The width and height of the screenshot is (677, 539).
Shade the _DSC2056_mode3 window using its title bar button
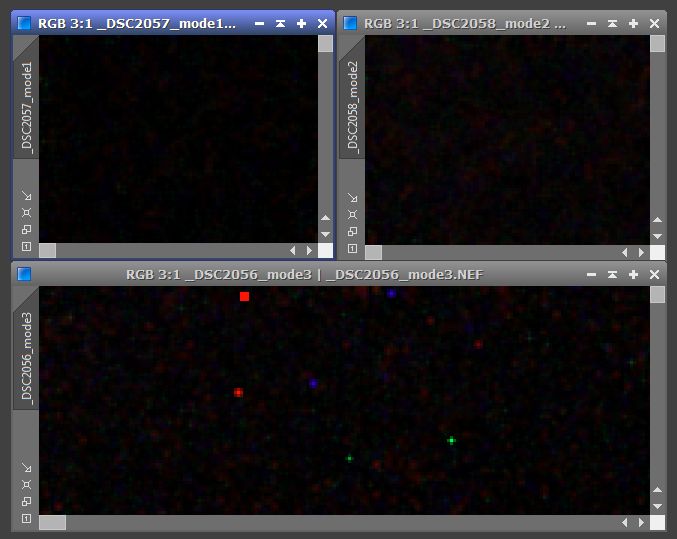coord(612,274)
